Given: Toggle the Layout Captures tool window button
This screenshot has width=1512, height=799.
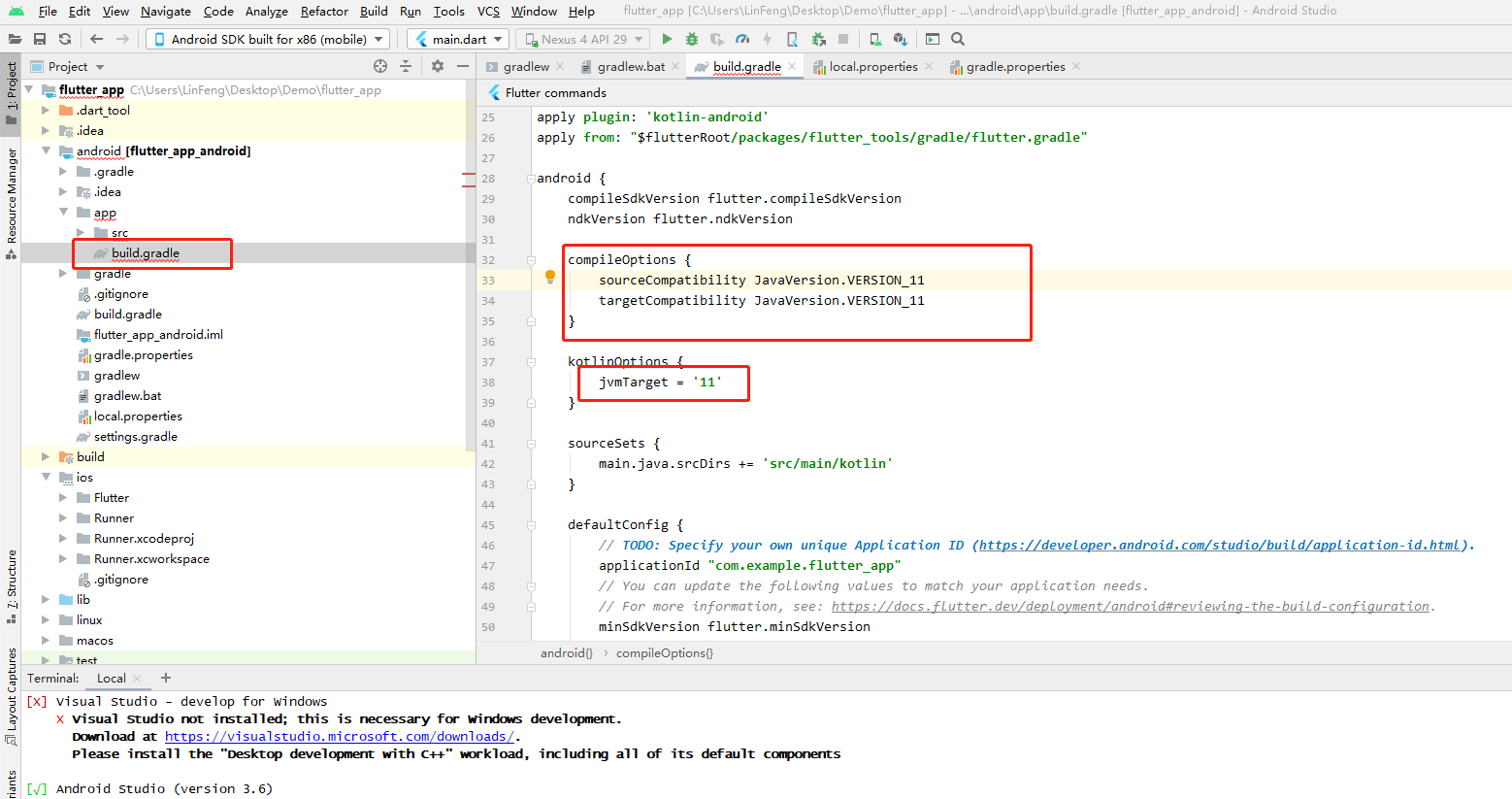Looking at the screenshot, I should [x=11, y=696].
